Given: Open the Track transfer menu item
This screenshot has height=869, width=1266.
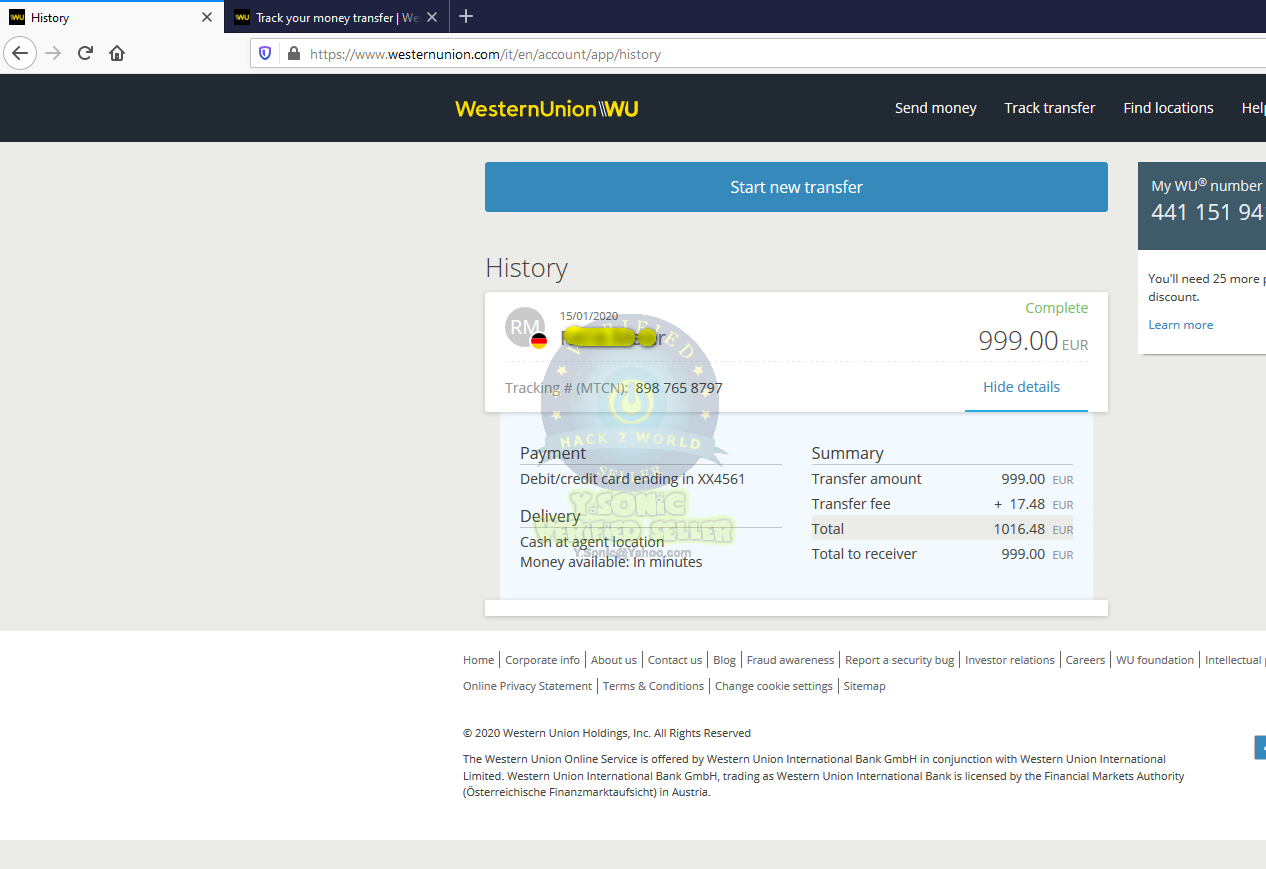Looking at the screenshot, I should (1050, 108).
